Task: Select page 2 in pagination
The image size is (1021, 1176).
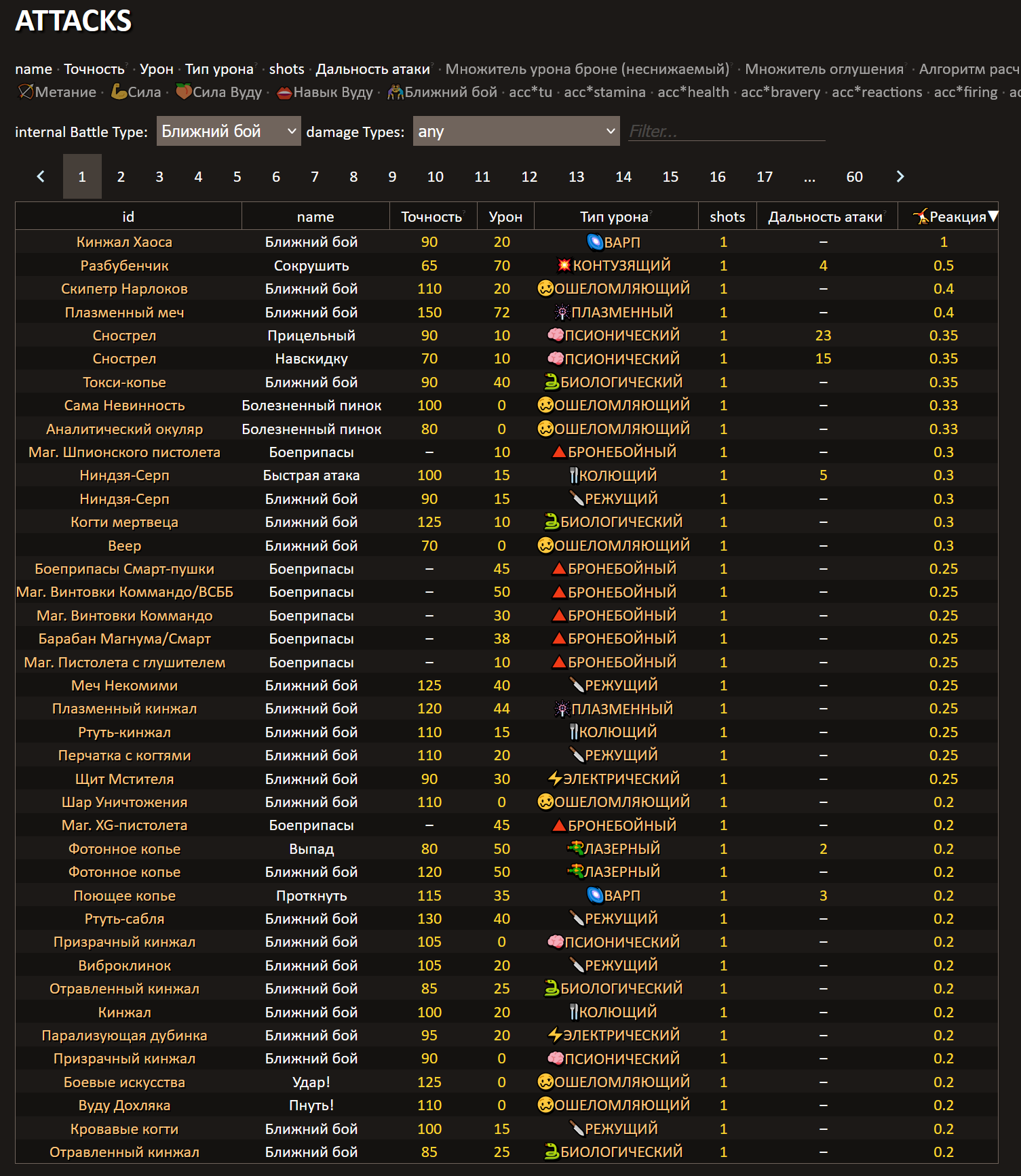Action: click(121, 176)
